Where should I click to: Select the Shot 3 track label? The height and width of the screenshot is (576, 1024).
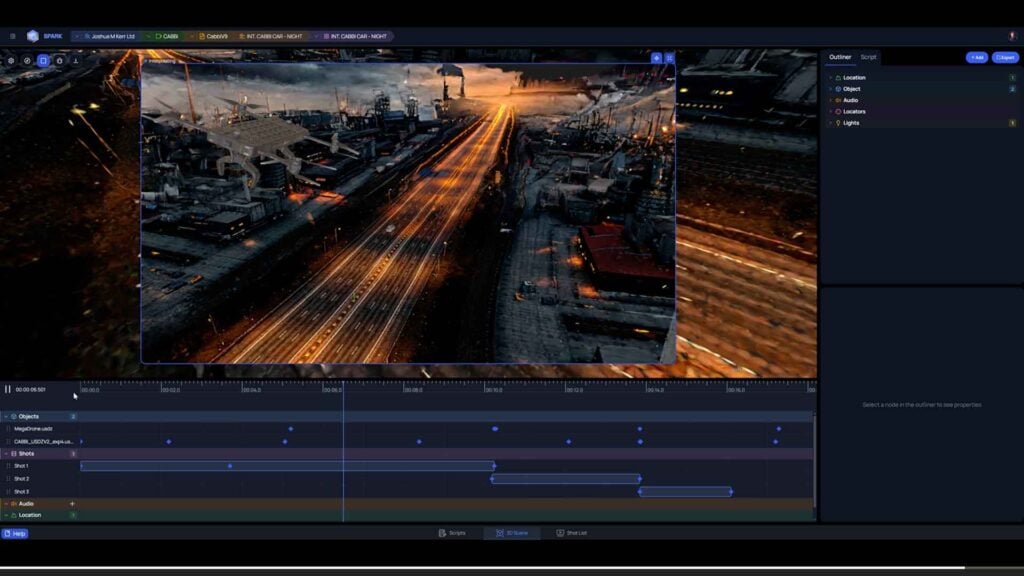pos(22,492)
